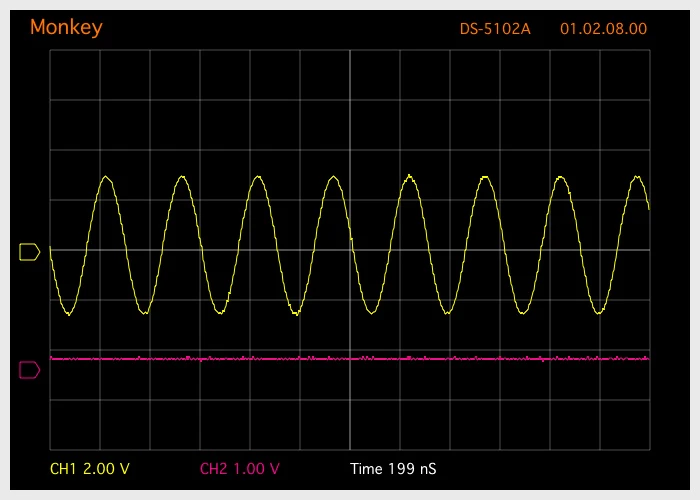Click the yellow CH1 ground level marker
Viewport: 700px width, 500px height.
(x=29, y=252)
